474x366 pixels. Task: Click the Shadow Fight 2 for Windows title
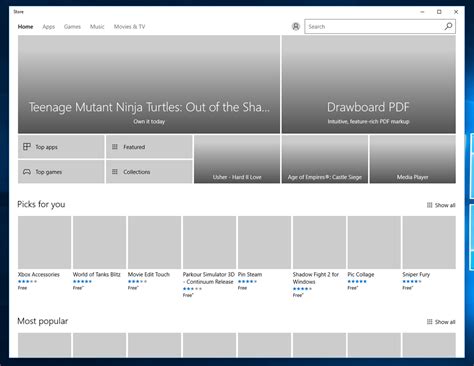pyautogui.click(x=316, y=278)
